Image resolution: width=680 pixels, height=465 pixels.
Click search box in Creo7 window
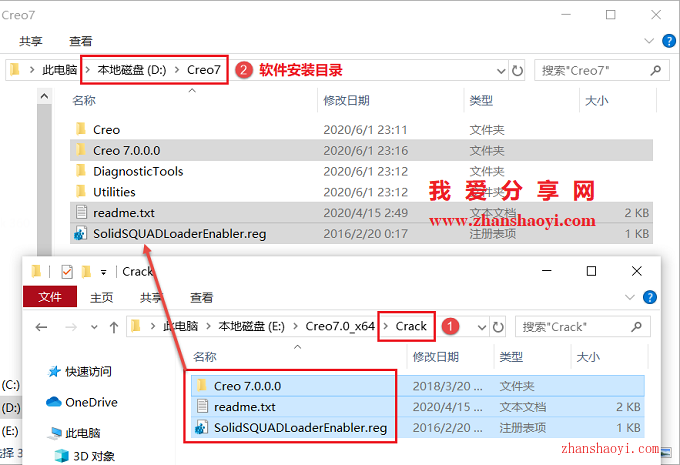click(602, 70)
